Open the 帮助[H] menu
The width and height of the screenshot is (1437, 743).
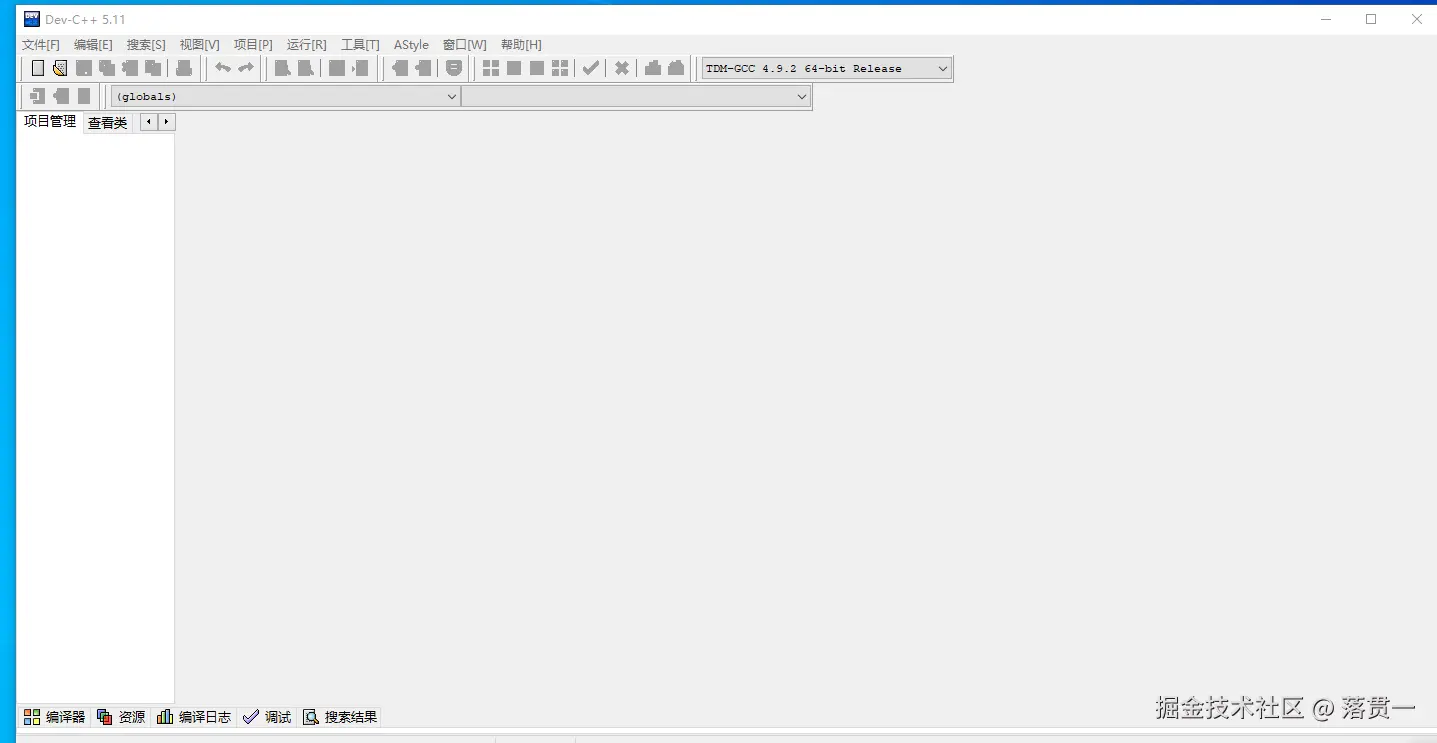[x=521, y=45]
